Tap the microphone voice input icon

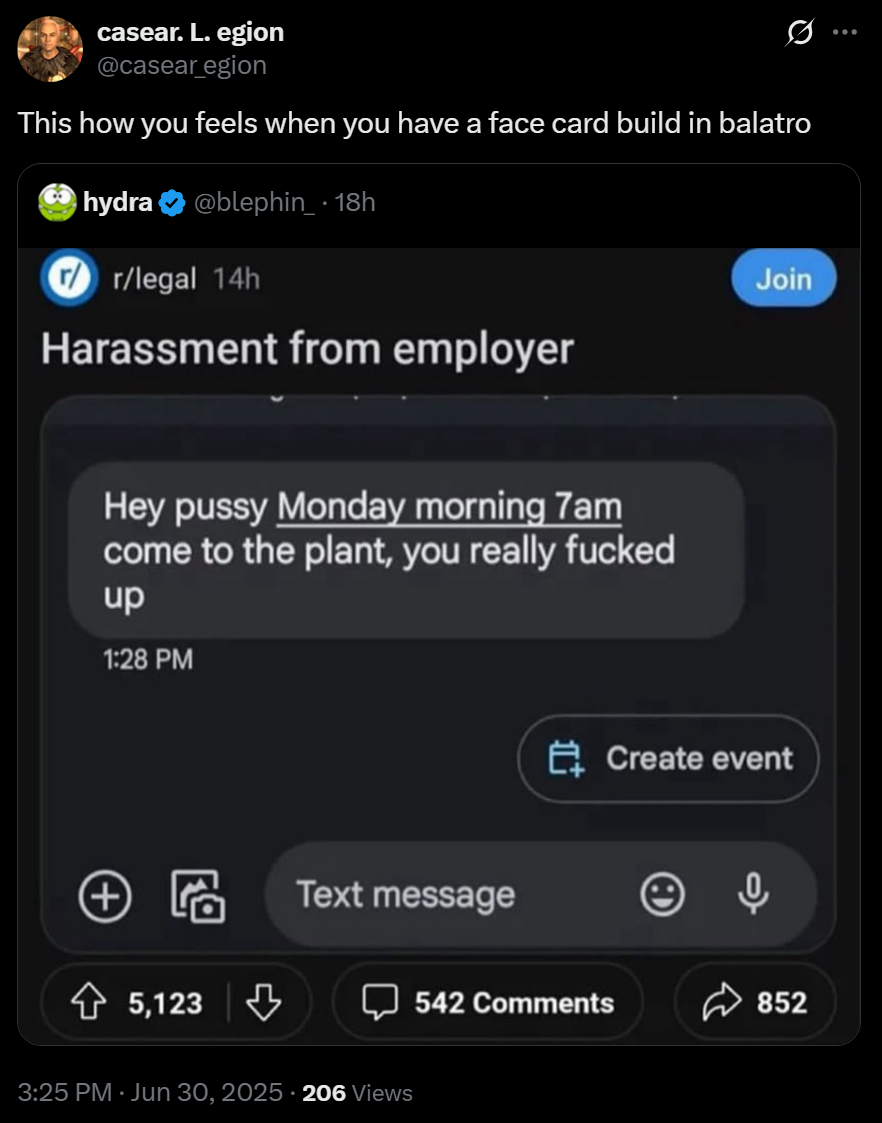point(751,893)
